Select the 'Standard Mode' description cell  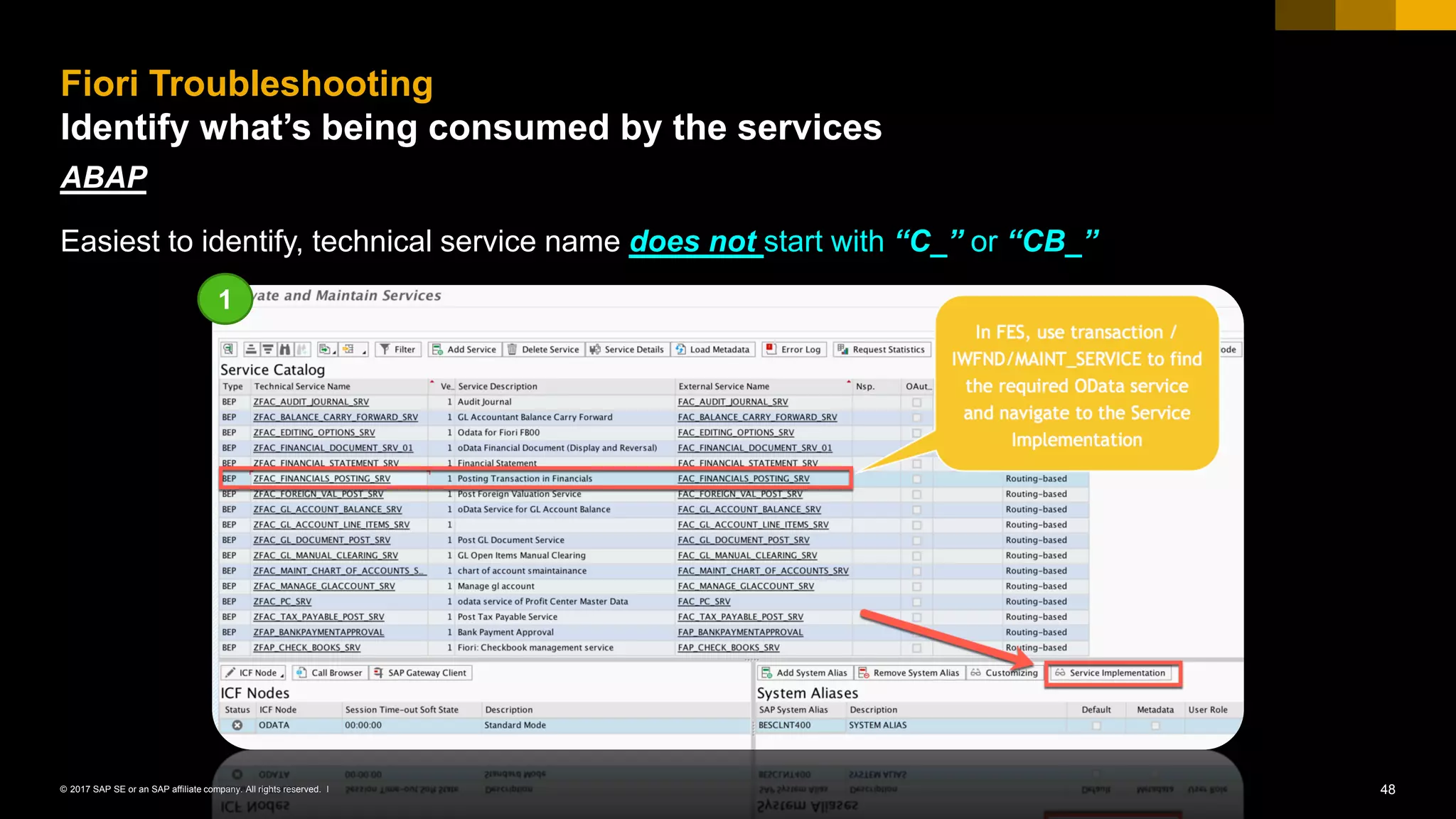(616, 725)
